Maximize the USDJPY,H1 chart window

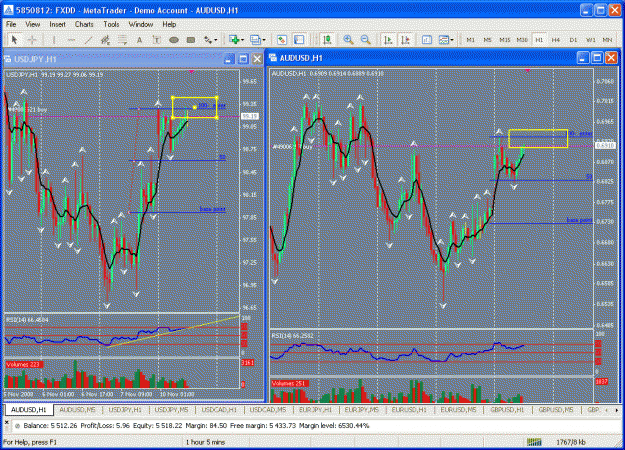coord(243,59)
